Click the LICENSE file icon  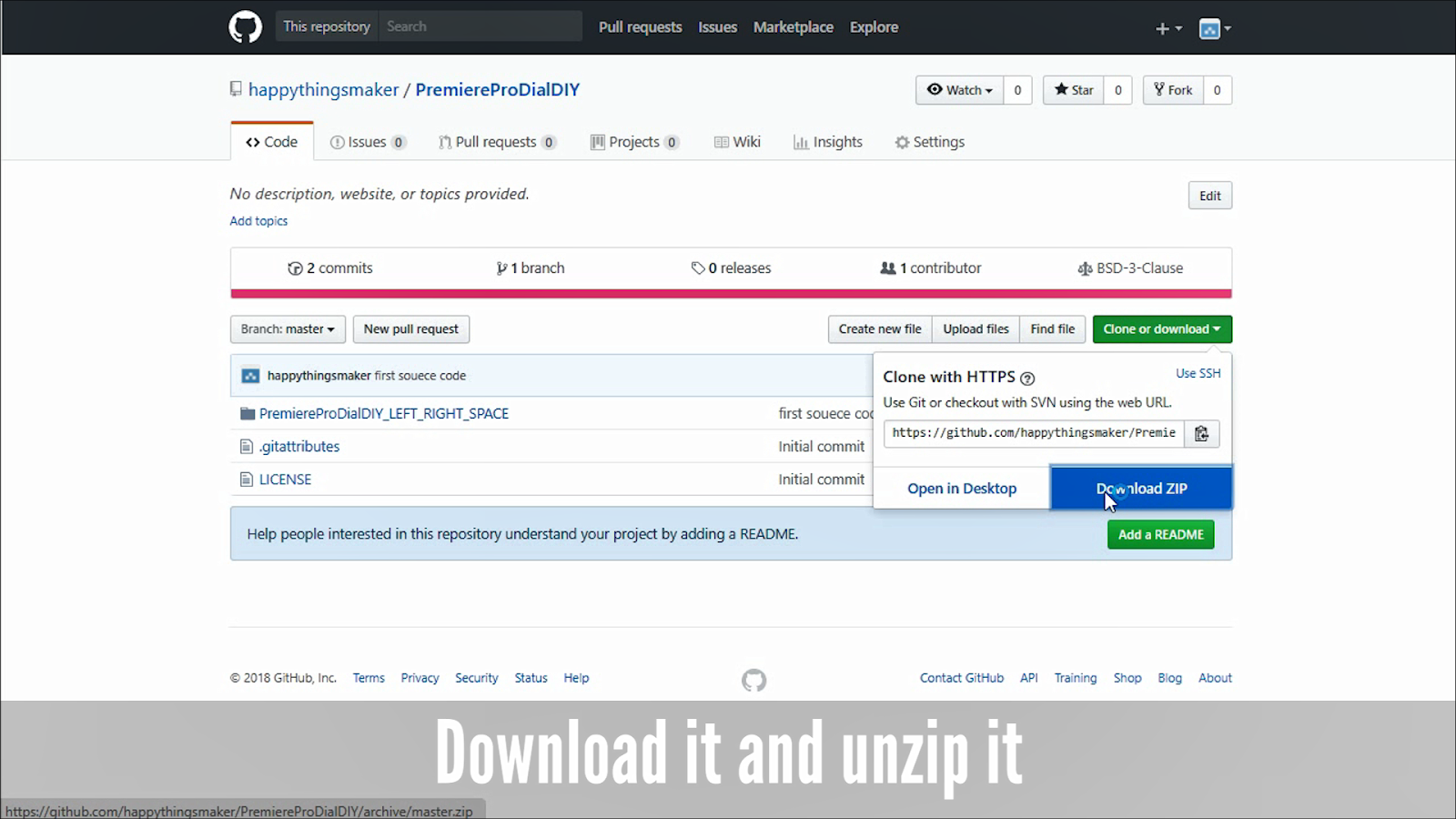246,480
